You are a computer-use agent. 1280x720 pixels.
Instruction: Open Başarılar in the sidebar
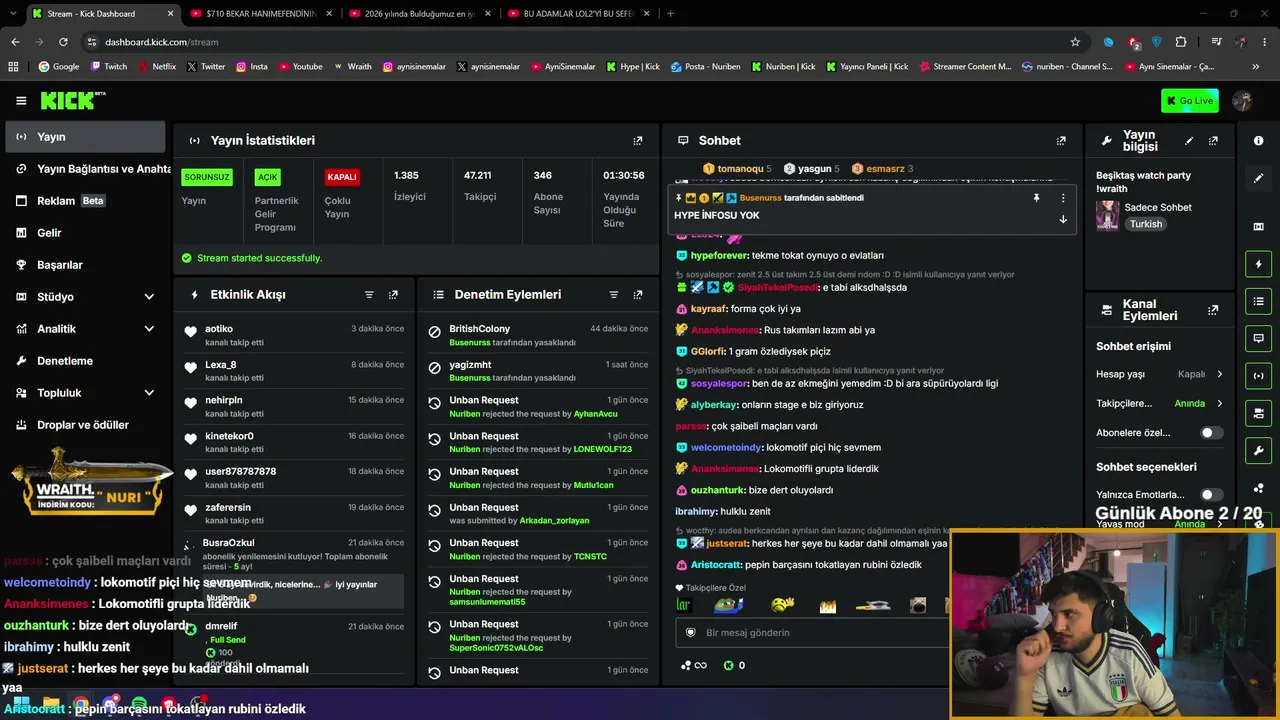pyautogui.click(x=85, y=265)
